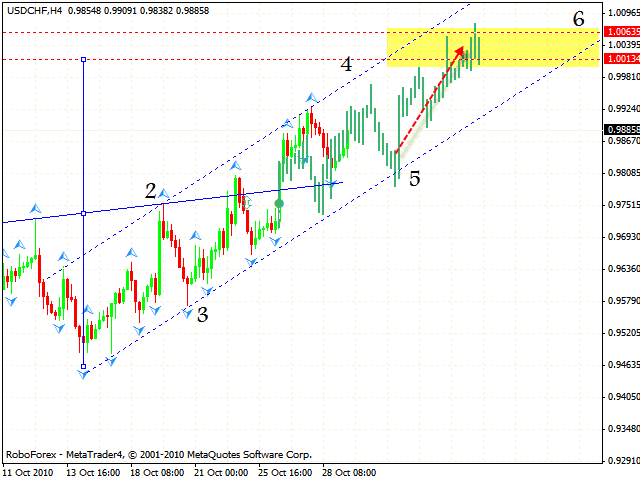Select the yellow target zone rectangle
640x480 pixels.
(493, 47)
